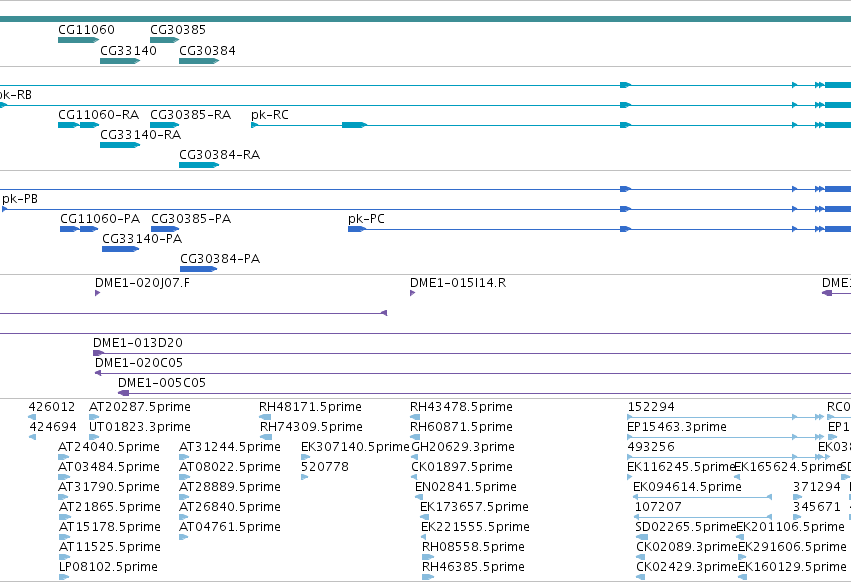Click AT24040.5prime EST
This screenshot has height=582, width=851.
63,457
